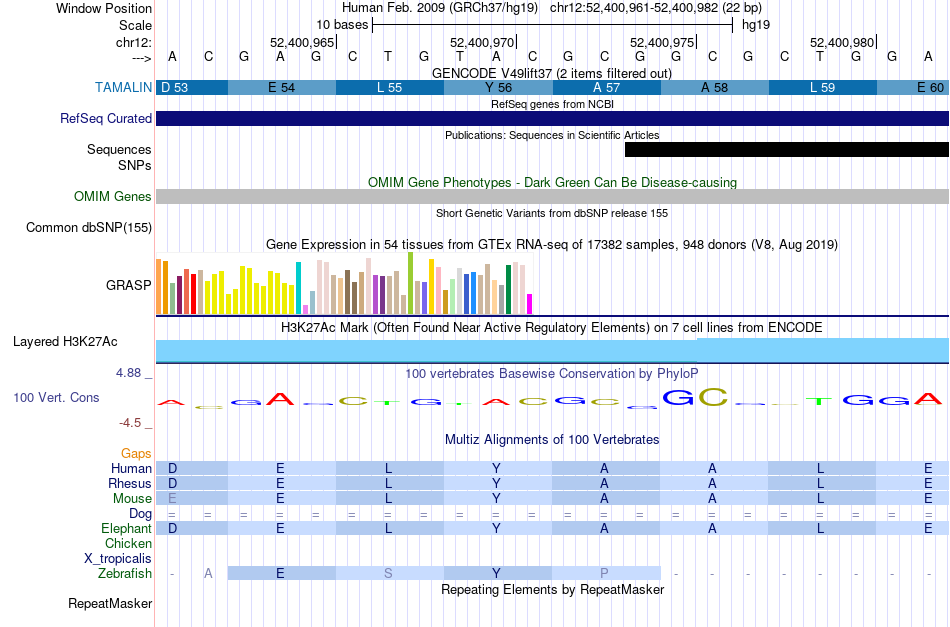Screen dimensions: 950x627
Task: Click Zebrafish S residue in alignment
Action: 388,573
